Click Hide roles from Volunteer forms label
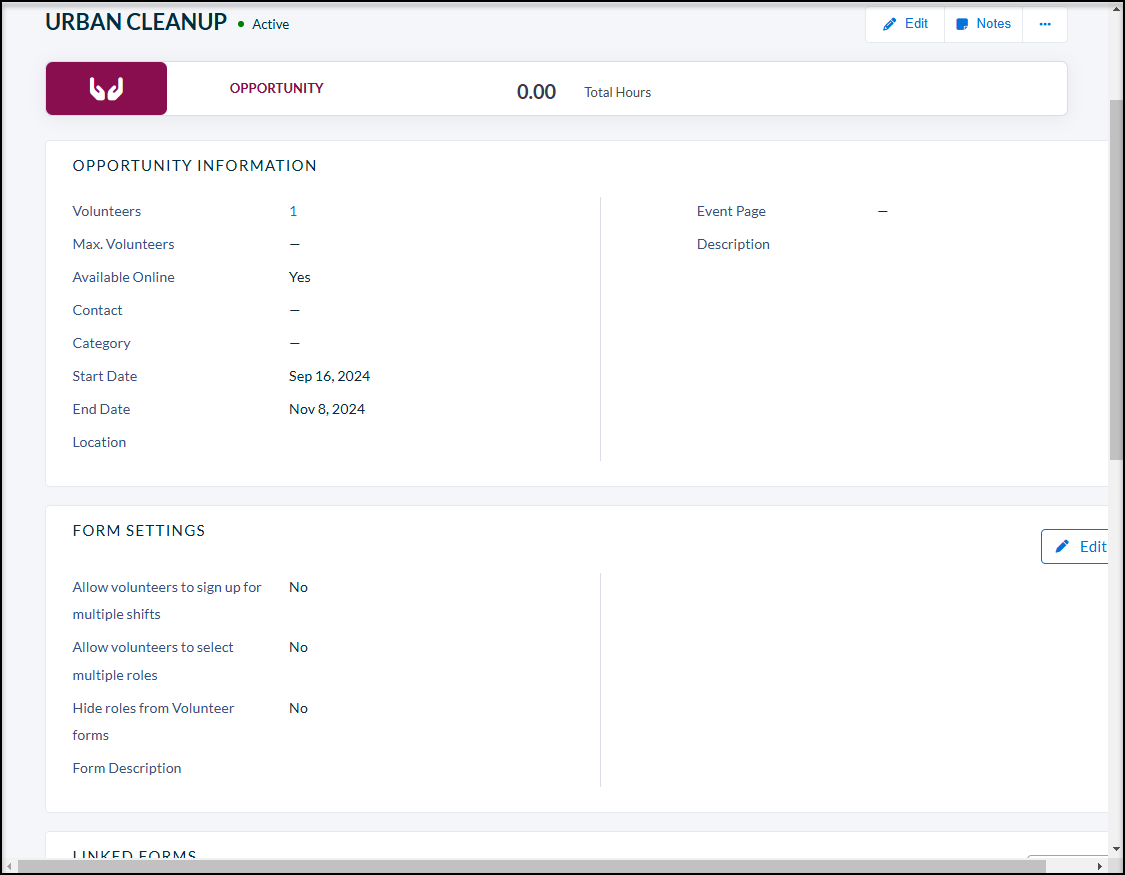1125x875 pixels. point(153,722)
